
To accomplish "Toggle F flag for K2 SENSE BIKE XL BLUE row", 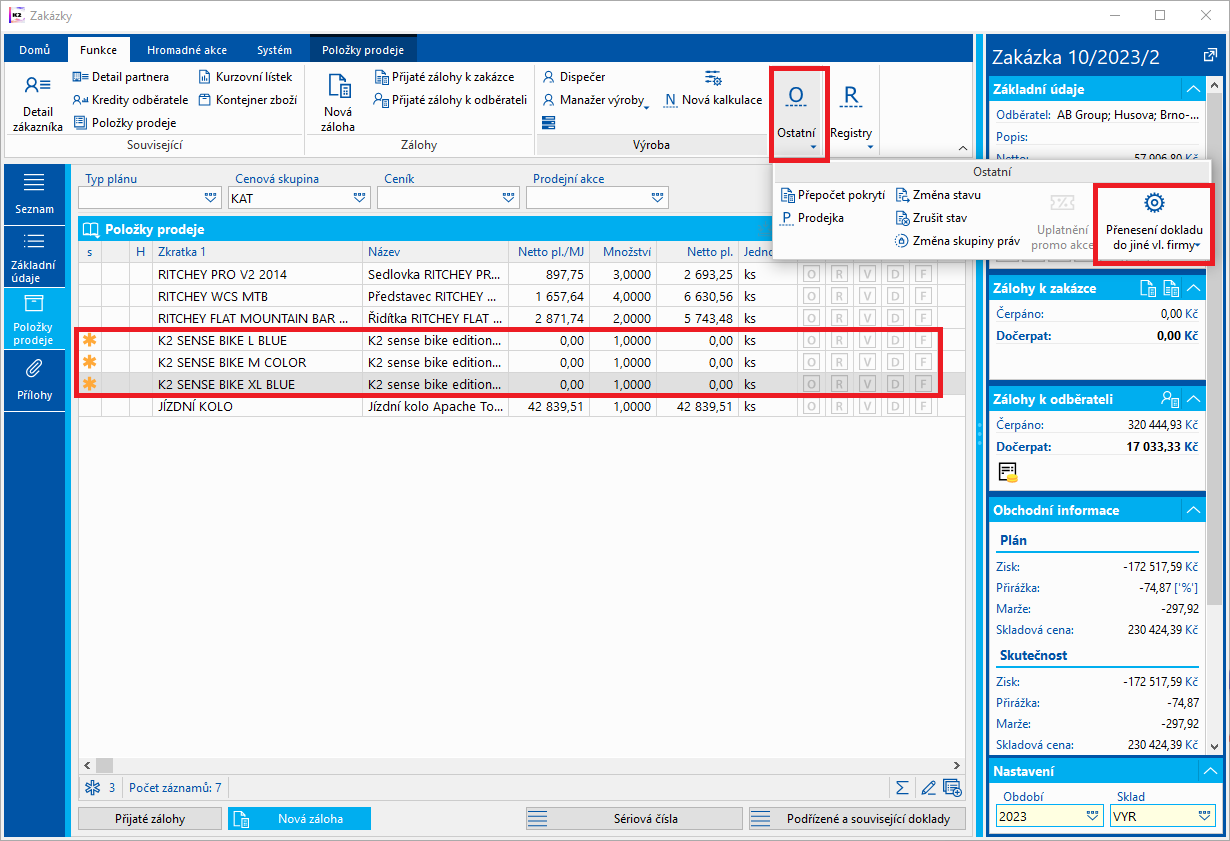I will [924, 384].
